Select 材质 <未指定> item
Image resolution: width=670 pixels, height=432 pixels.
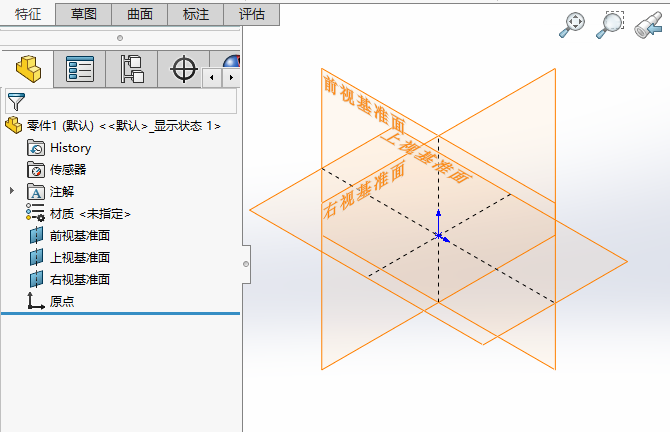click(x=90, y=214)
